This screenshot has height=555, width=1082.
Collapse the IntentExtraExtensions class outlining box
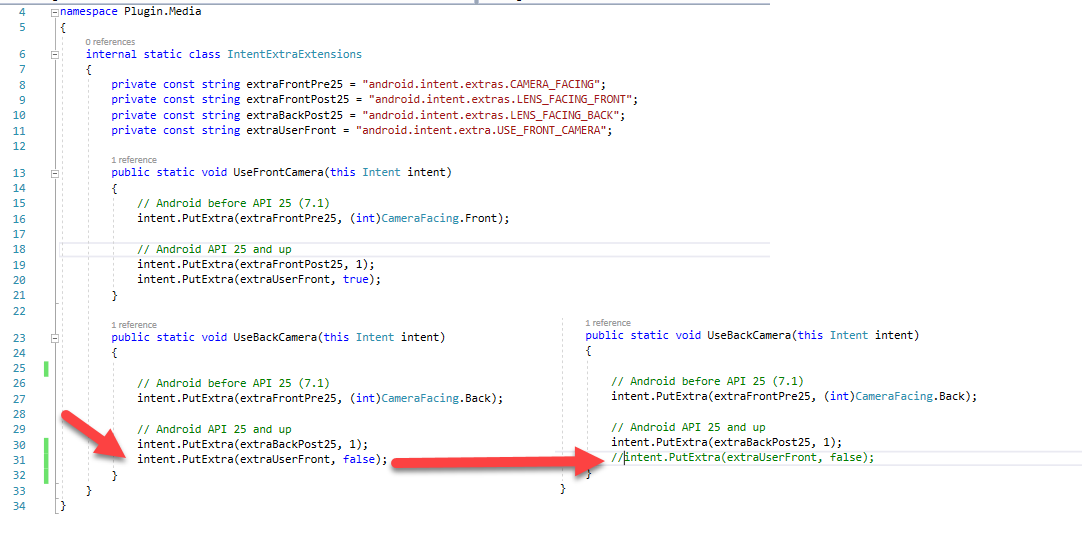[x=55, y=55]
